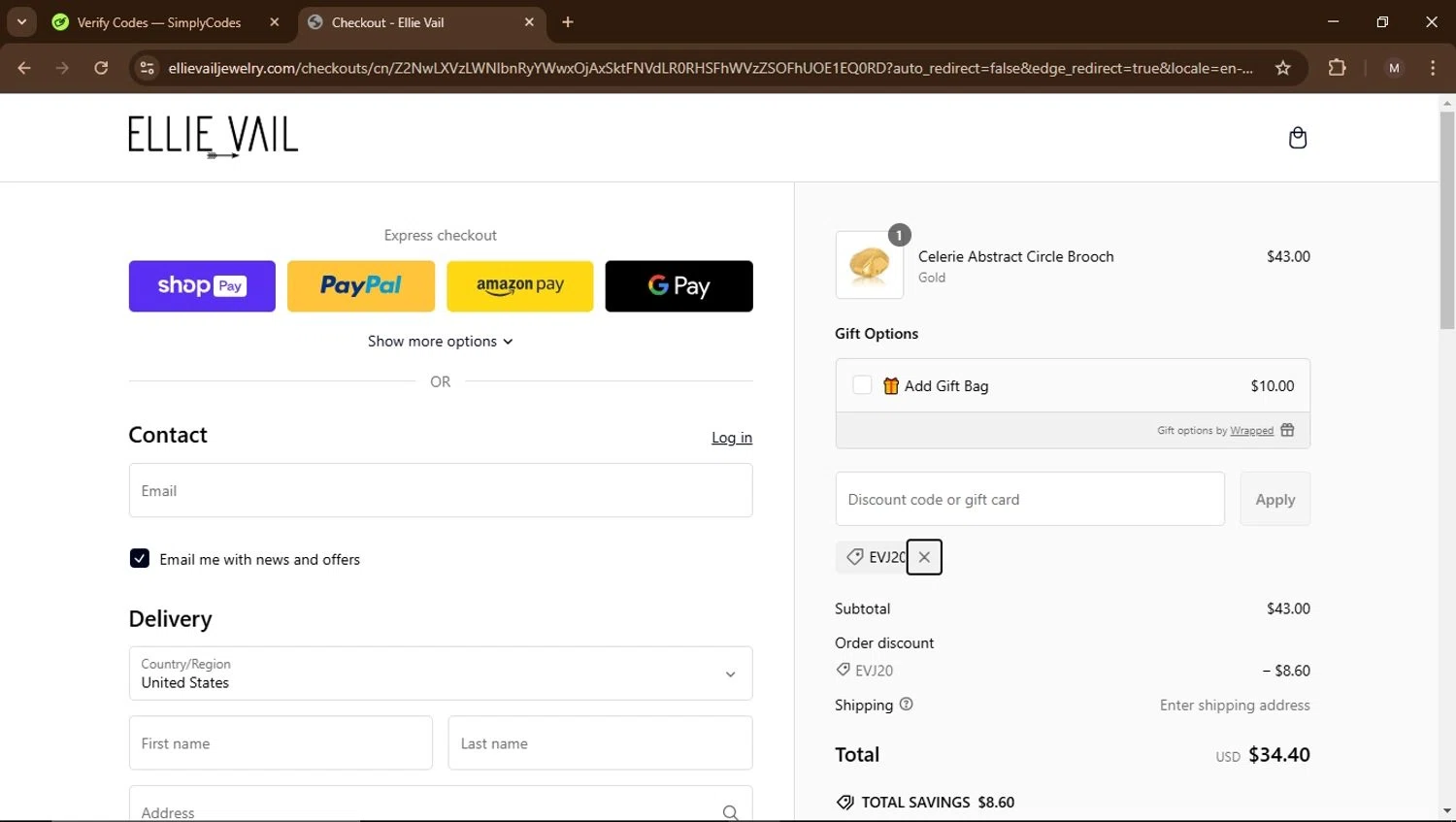
Task: Click the Celerie brooch product thumbnail
Action: pos(870,265)
